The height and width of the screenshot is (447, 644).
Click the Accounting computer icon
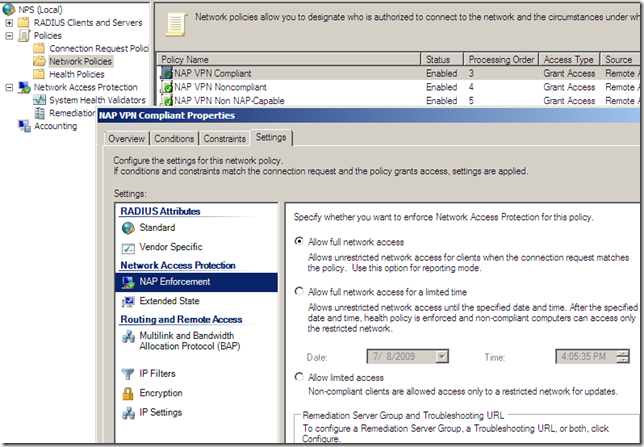(x=24, y=126)
